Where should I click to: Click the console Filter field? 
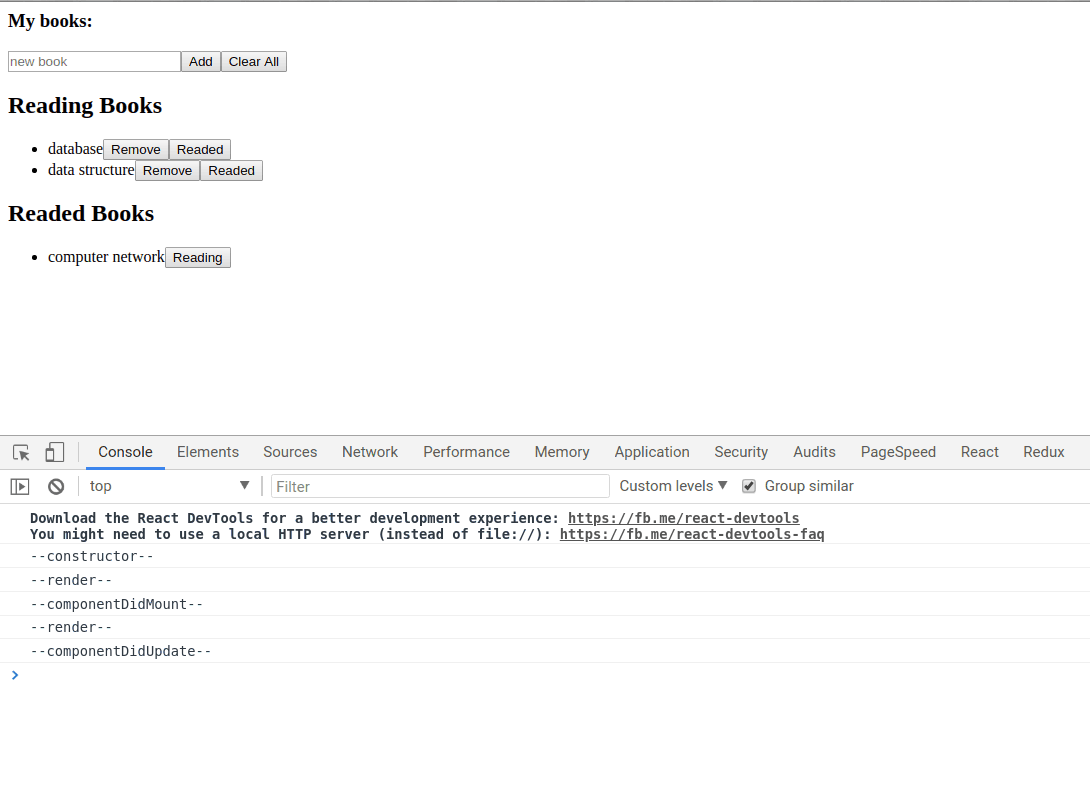click(440, 487)
